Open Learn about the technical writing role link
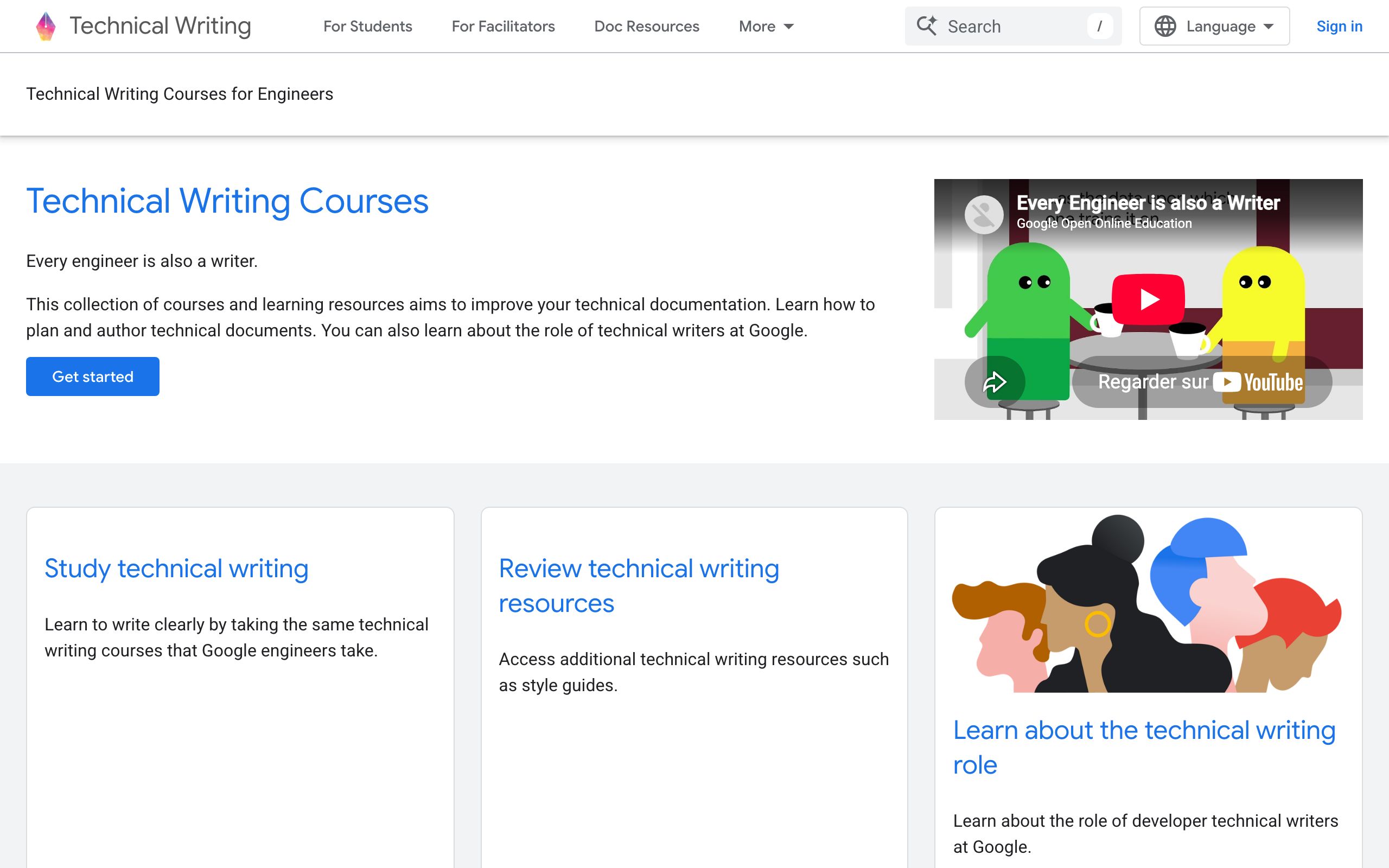Viewport: 1389px width, 868px height. coord(1144,748)
